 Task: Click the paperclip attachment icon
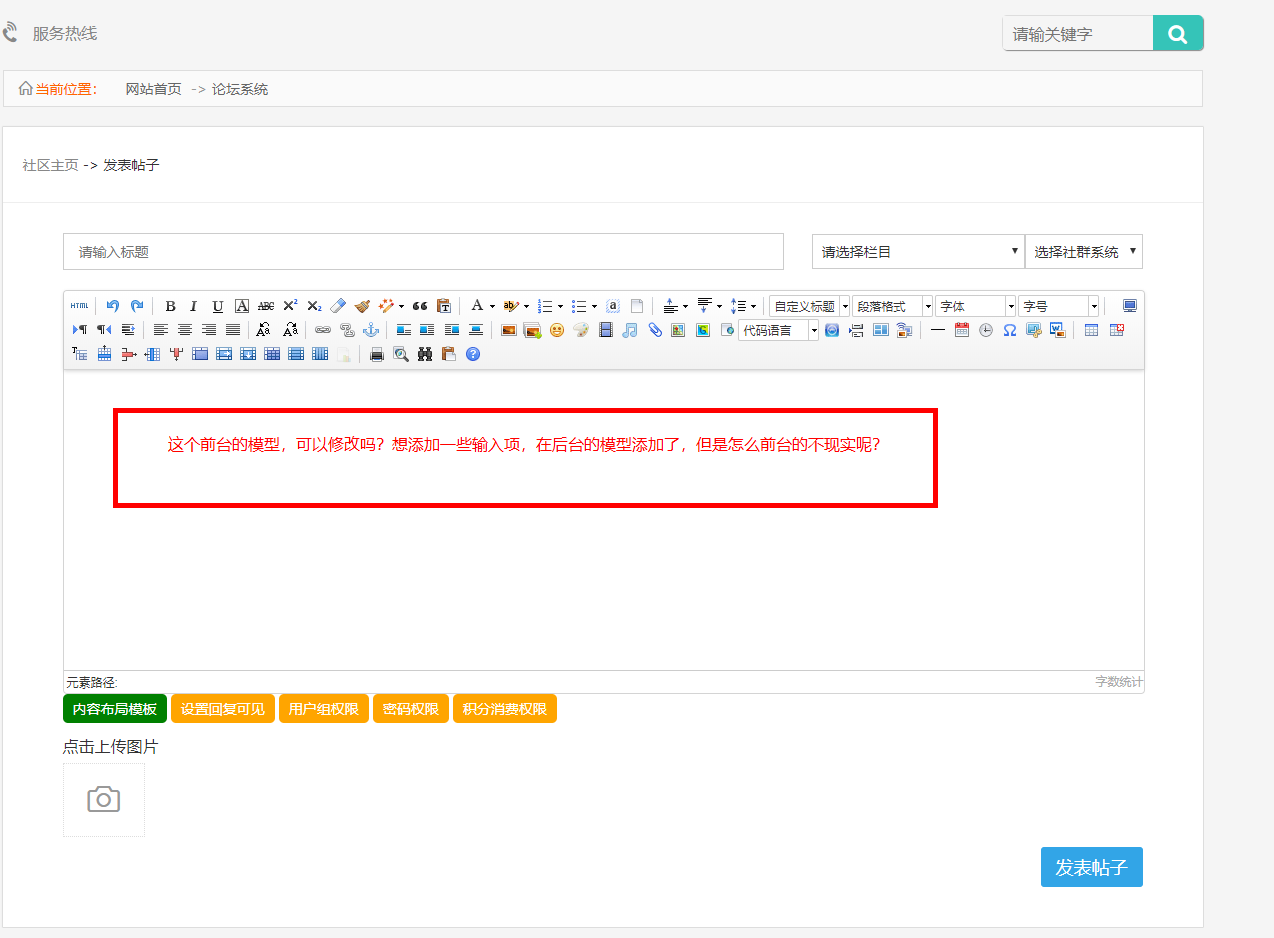click(x=655, y=330)
